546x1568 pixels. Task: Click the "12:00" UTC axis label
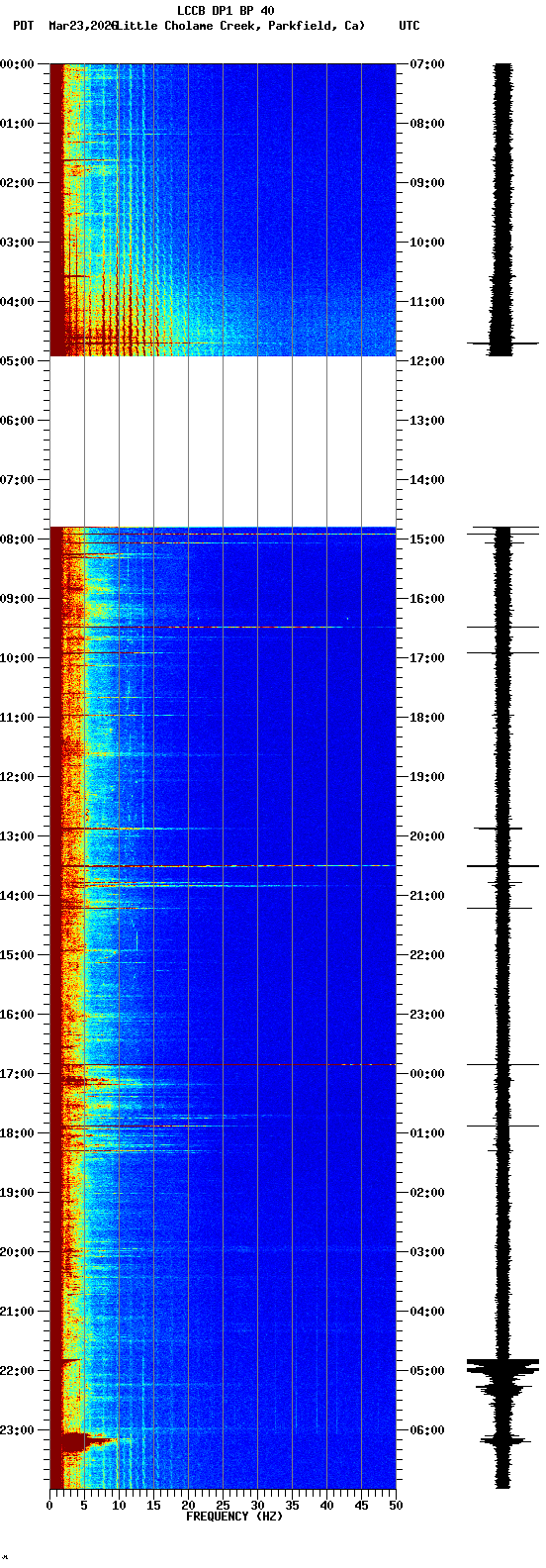426,361
